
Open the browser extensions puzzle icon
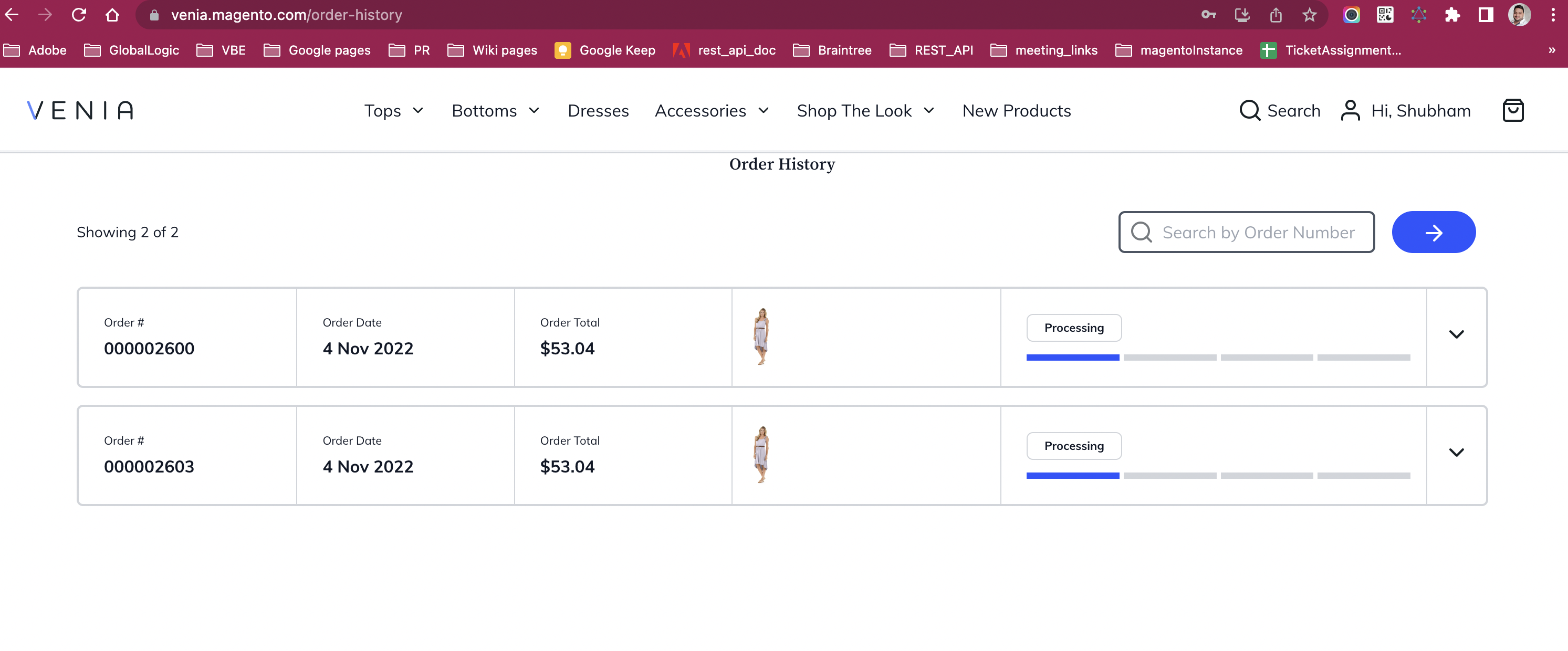click(1452, 15)
